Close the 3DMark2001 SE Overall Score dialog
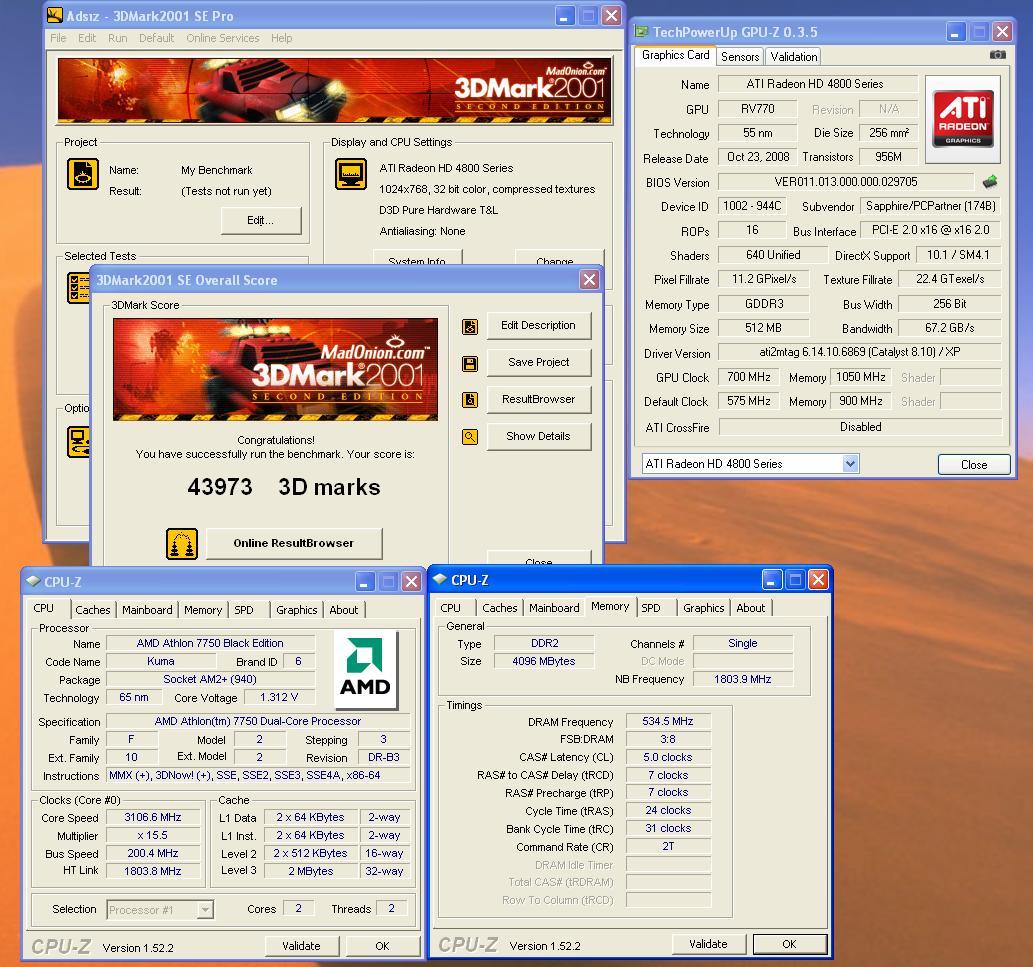Screen dimensions: 1033x967 tap(589, 279)
